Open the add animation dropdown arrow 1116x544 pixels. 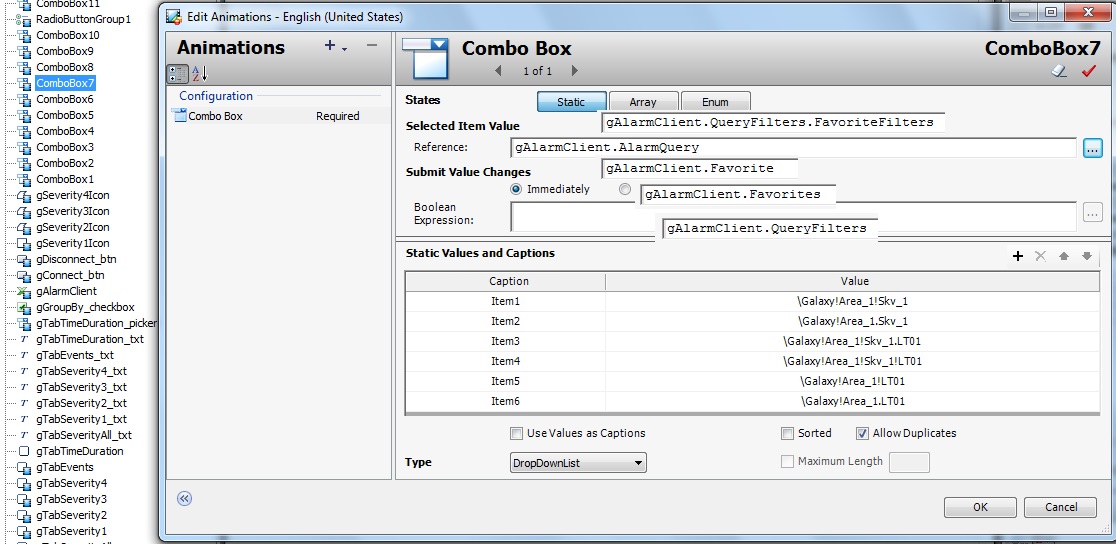click(344, 48)
